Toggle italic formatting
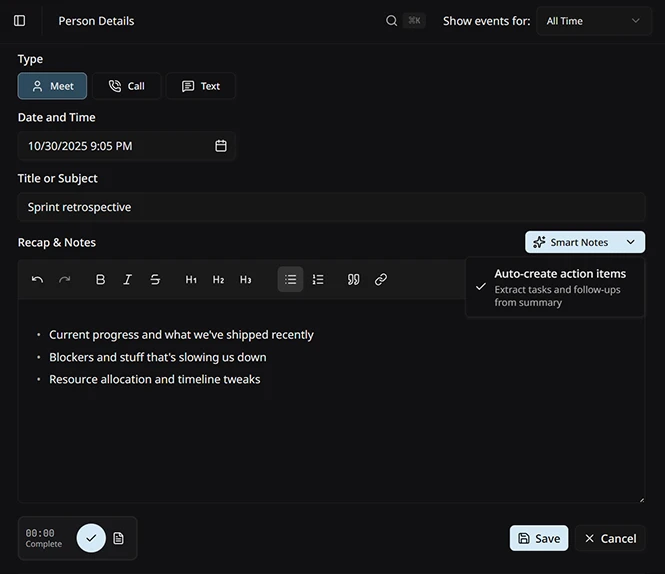 click(128, 280)
